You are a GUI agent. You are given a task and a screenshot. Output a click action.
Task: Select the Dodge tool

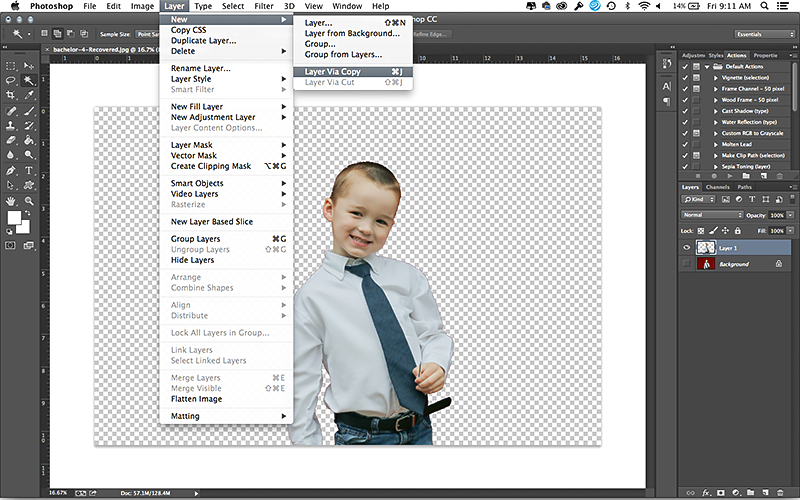(x=29, y=155)
